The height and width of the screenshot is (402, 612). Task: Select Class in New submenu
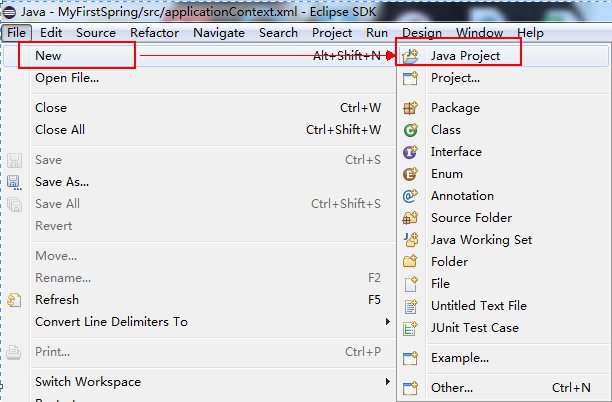pyautogui.click(x=503, y=130)
